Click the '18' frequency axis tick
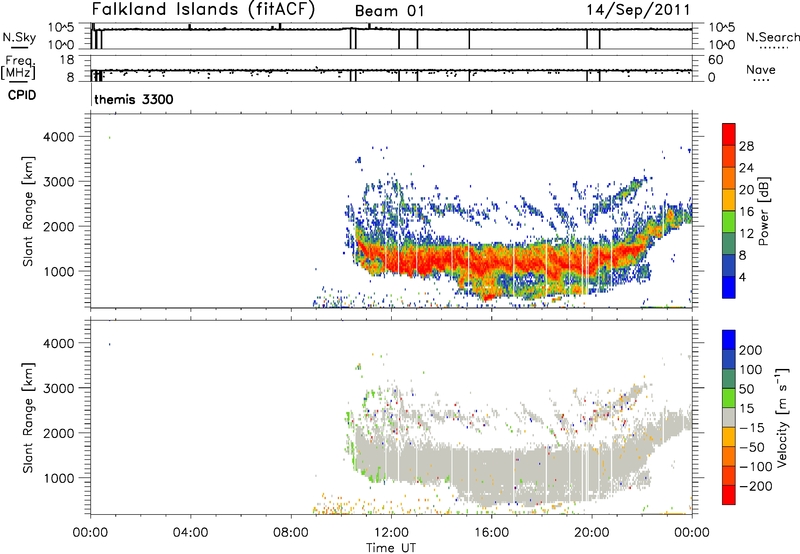Image resolution: width=800 pixels, height=554 pixels. [67, 60]
